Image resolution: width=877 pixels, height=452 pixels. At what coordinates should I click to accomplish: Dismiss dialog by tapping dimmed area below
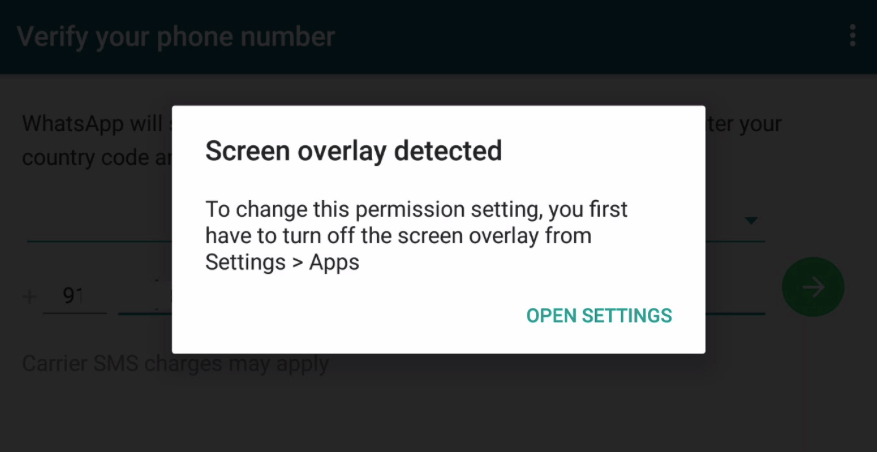(438, 403)
